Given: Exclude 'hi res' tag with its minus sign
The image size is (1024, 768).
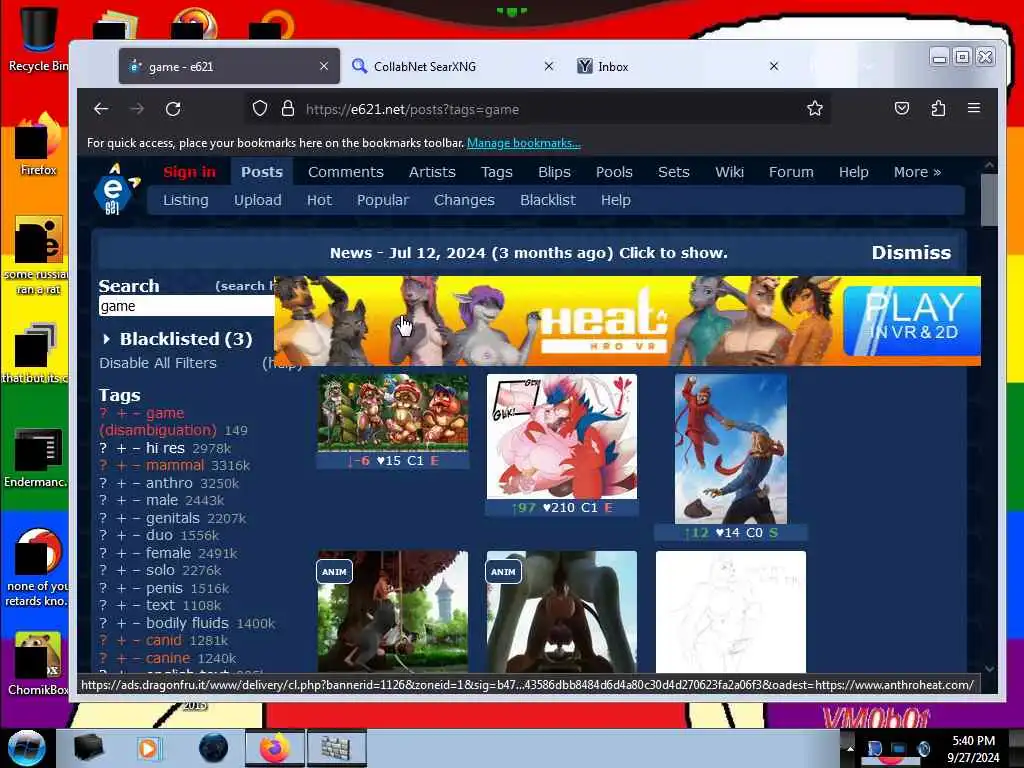Looking at the screenshot, I should tap(136, 448).
